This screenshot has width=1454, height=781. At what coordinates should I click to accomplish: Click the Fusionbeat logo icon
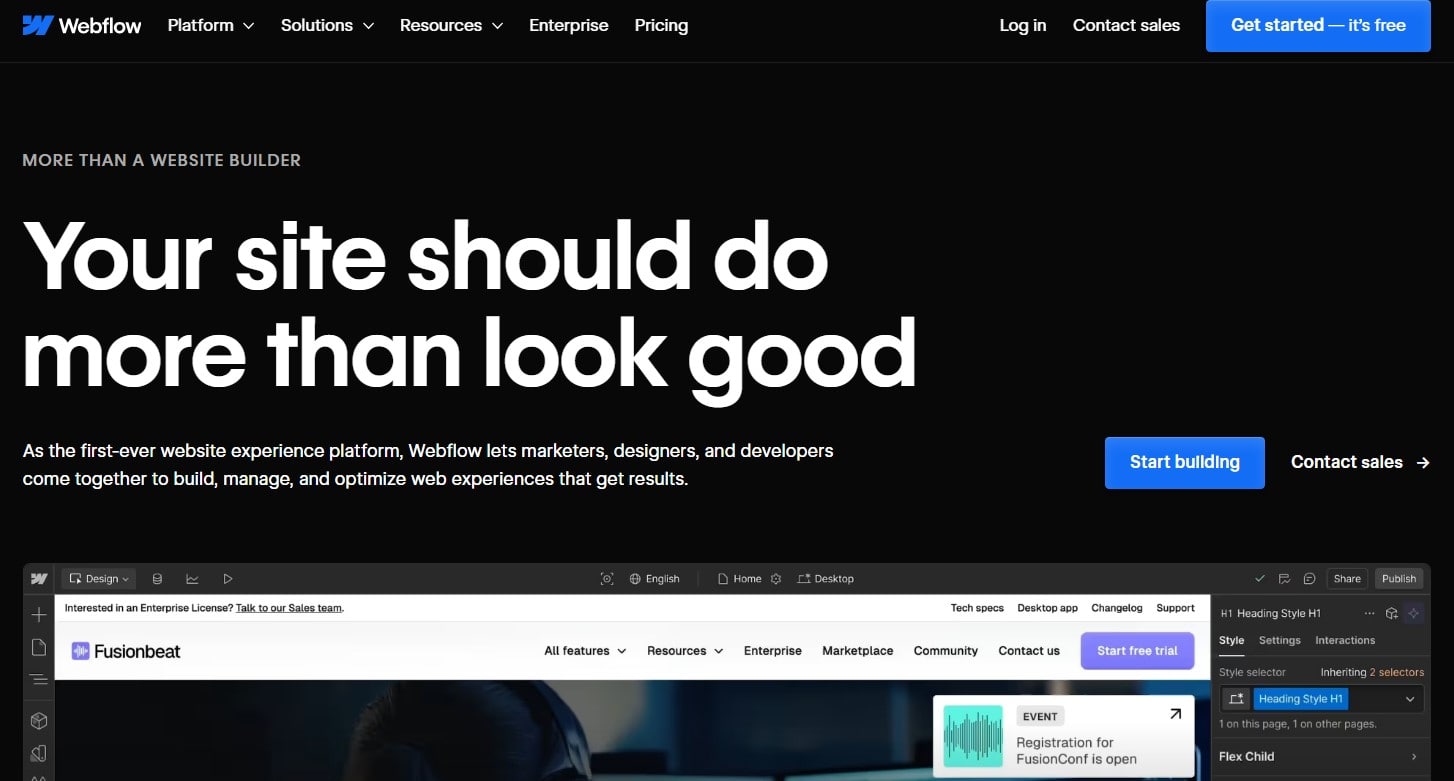80,651
